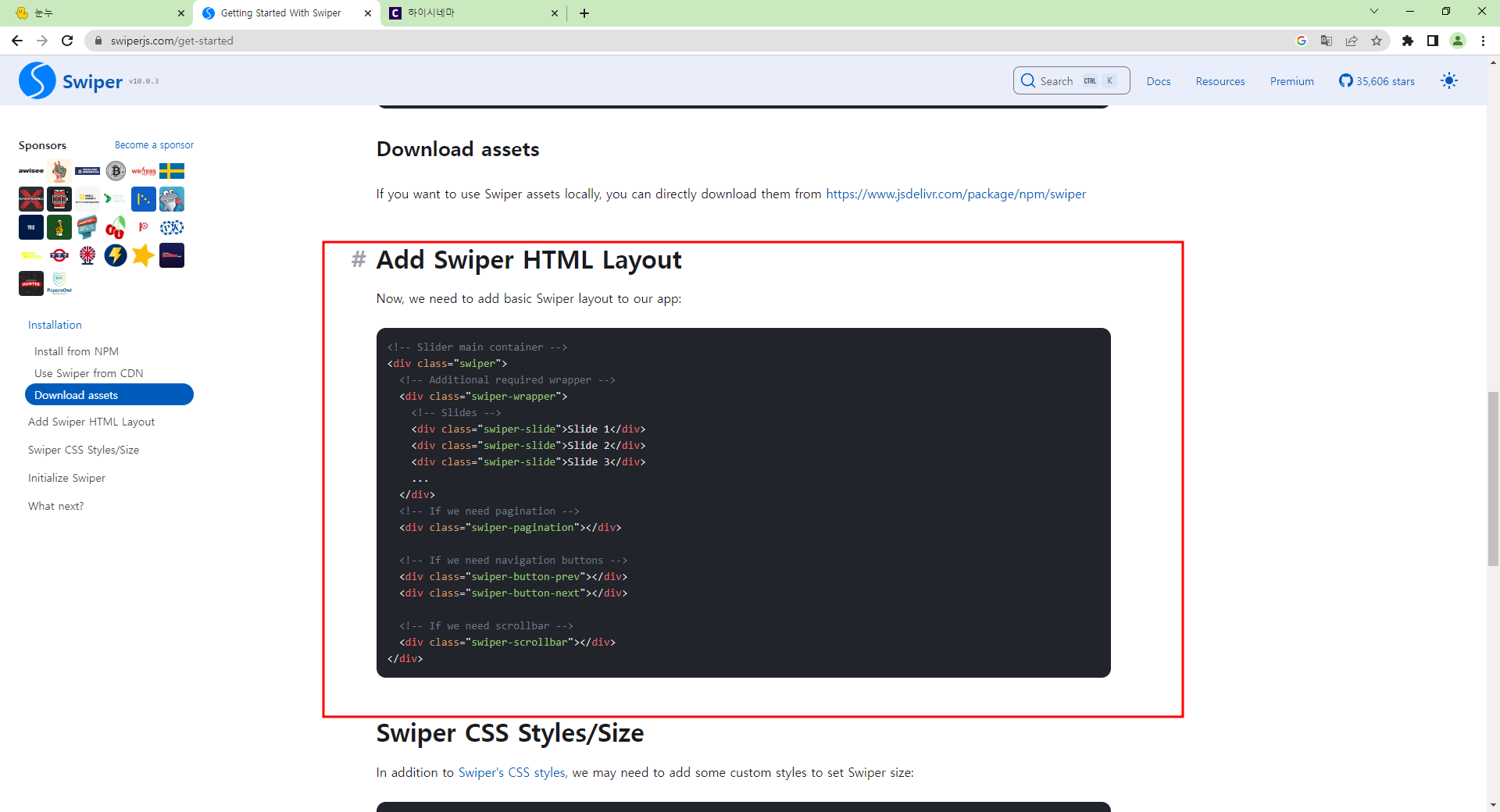Select Installation in the sidebar
The height and width of the screenshot is (812, 1500).
click(x=55, y=325)
